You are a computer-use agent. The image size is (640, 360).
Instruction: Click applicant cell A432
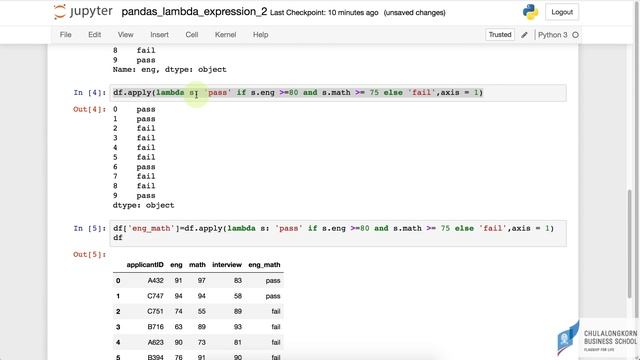[156, 280]
